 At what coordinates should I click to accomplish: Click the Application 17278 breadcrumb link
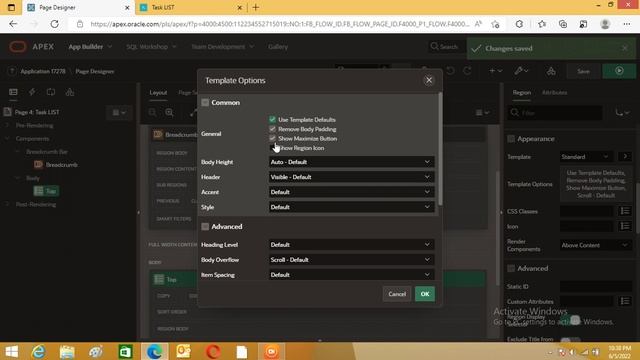43,71
